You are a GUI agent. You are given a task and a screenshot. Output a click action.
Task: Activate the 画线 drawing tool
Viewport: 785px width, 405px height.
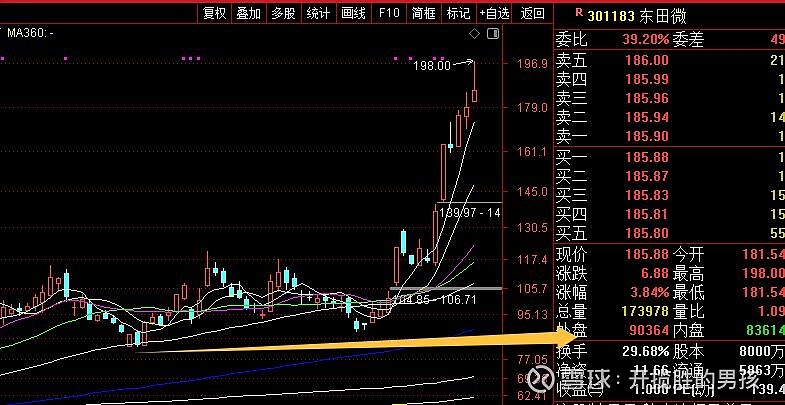tap(353, 14)
